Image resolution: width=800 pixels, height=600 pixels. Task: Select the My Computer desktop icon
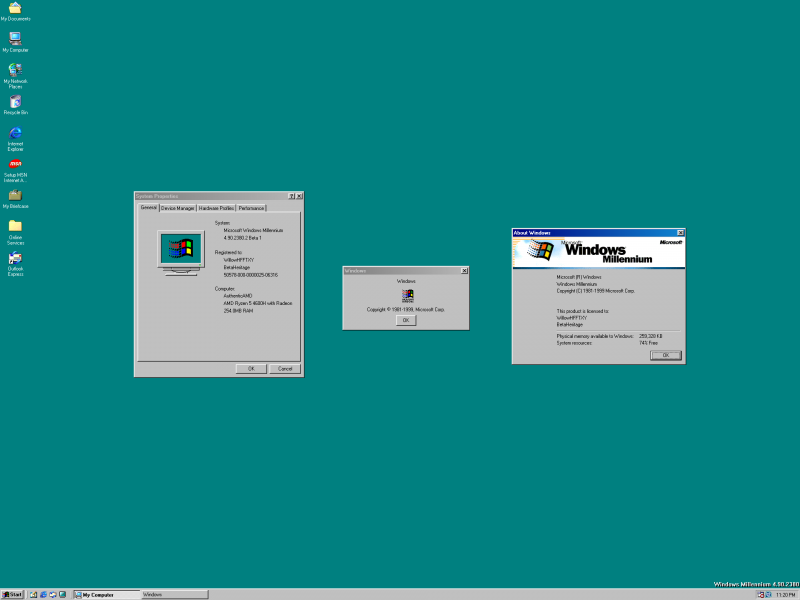click(x=15, y=42)
